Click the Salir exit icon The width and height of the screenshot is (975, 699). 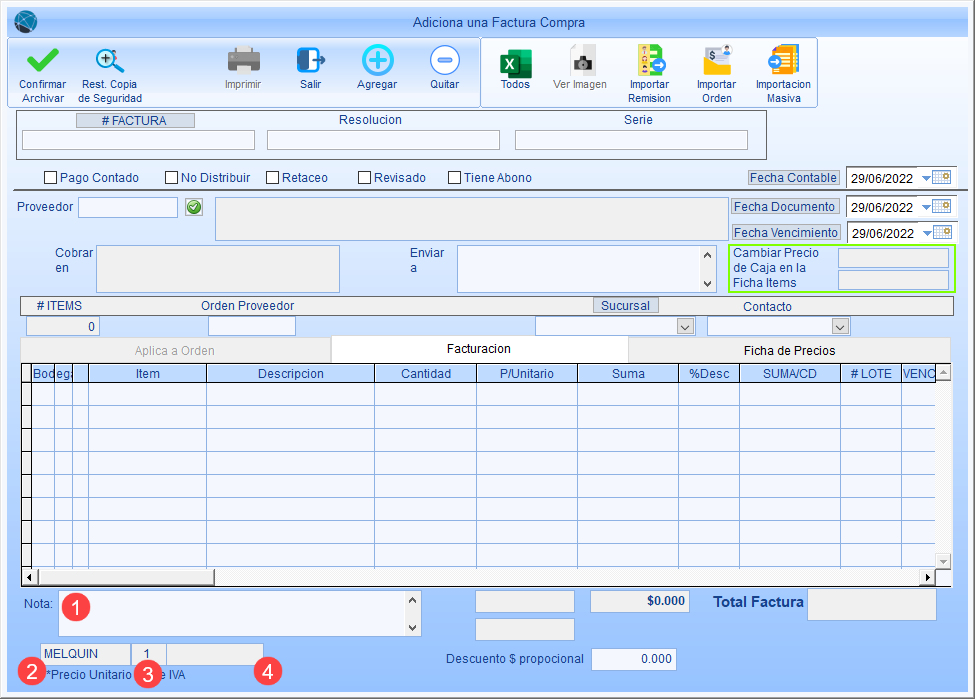click(x=310, y=60)
